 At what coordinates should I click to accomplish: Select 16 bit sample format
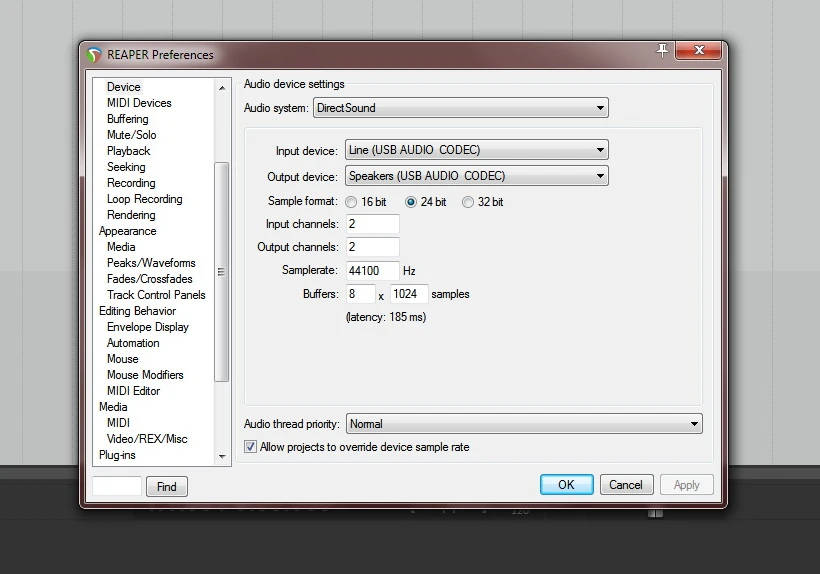[351, 202]
